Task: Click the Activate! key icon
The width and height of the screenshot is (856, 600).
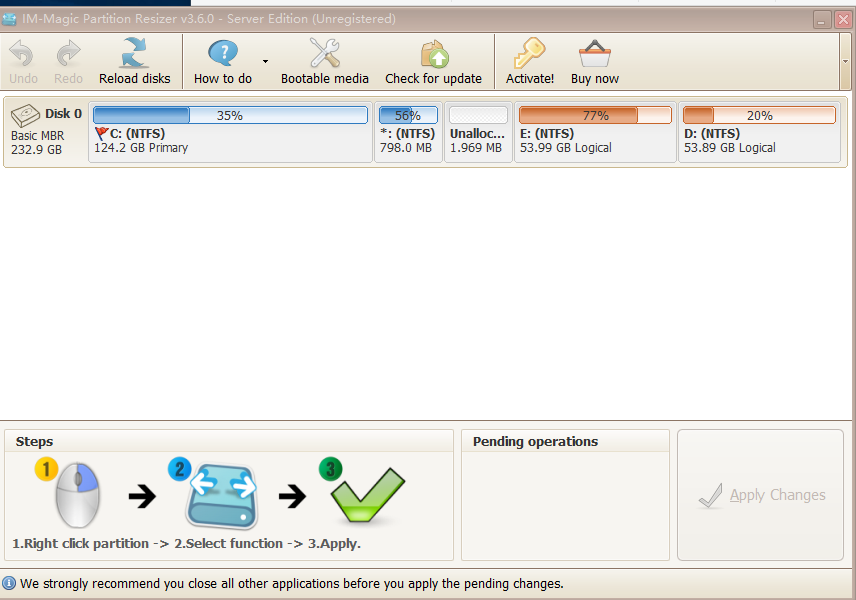Action: [x=530, y=53]
